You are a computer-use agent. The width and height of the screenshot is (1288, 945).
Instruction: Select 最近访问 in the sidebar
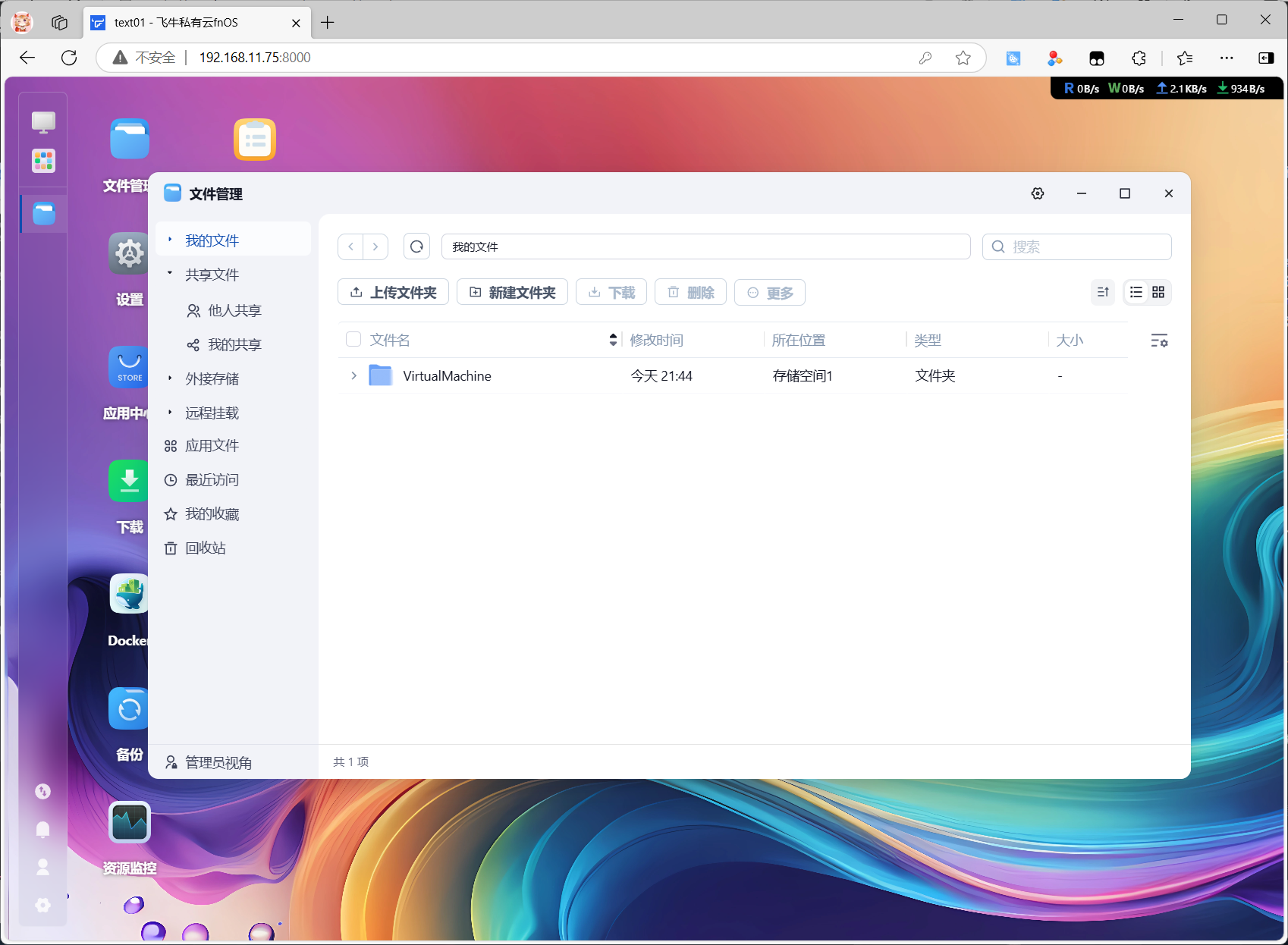click(x=212, y=479)
